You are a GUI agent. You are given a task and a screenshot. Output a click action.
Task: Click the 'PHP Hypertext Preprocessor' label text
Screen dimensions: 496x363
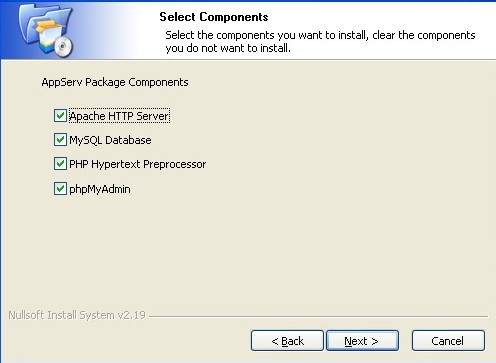tap(138, 164)
